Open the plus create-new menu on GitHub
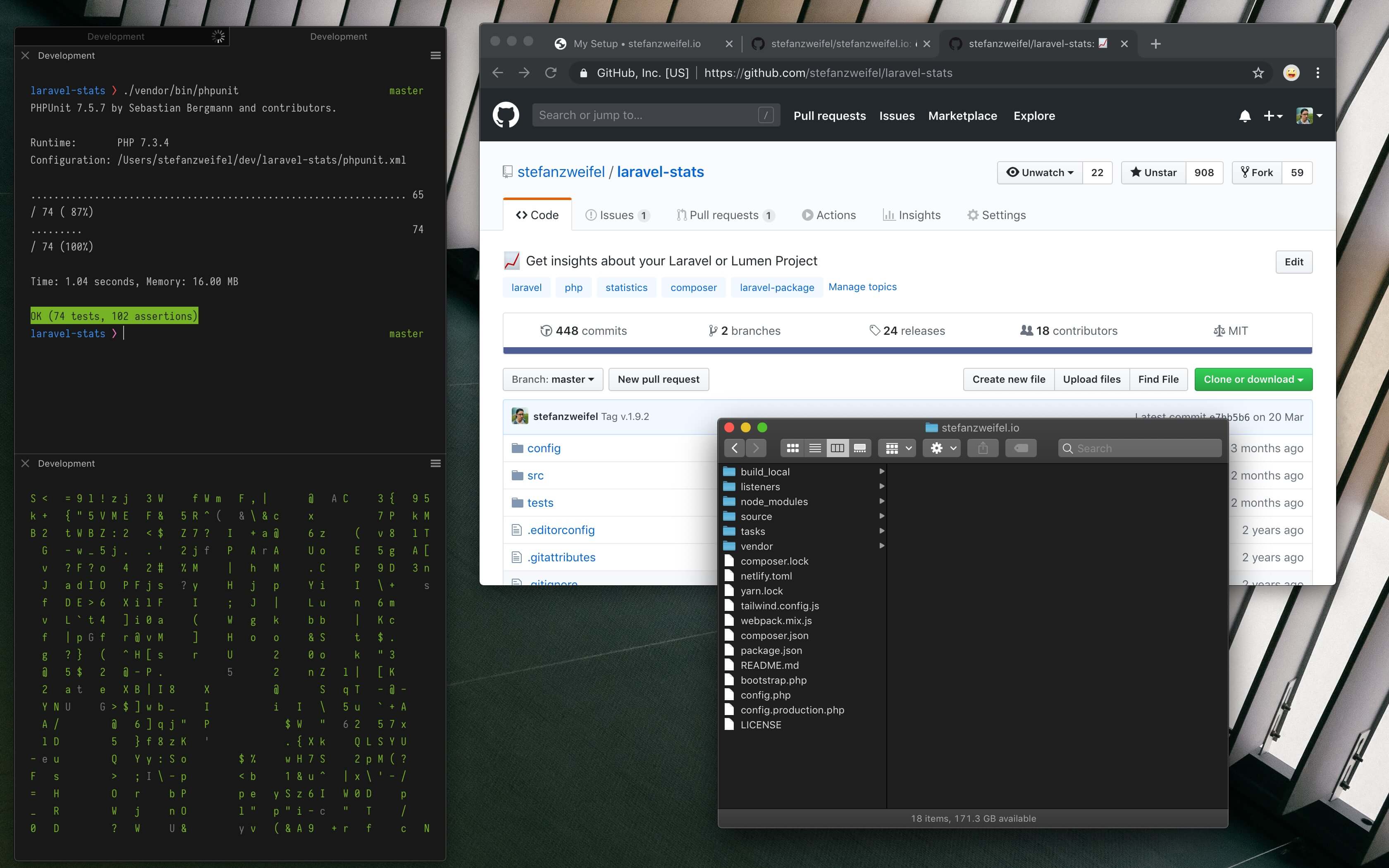The width and height of the screenshot is (1389, 868). (1272, 116)
